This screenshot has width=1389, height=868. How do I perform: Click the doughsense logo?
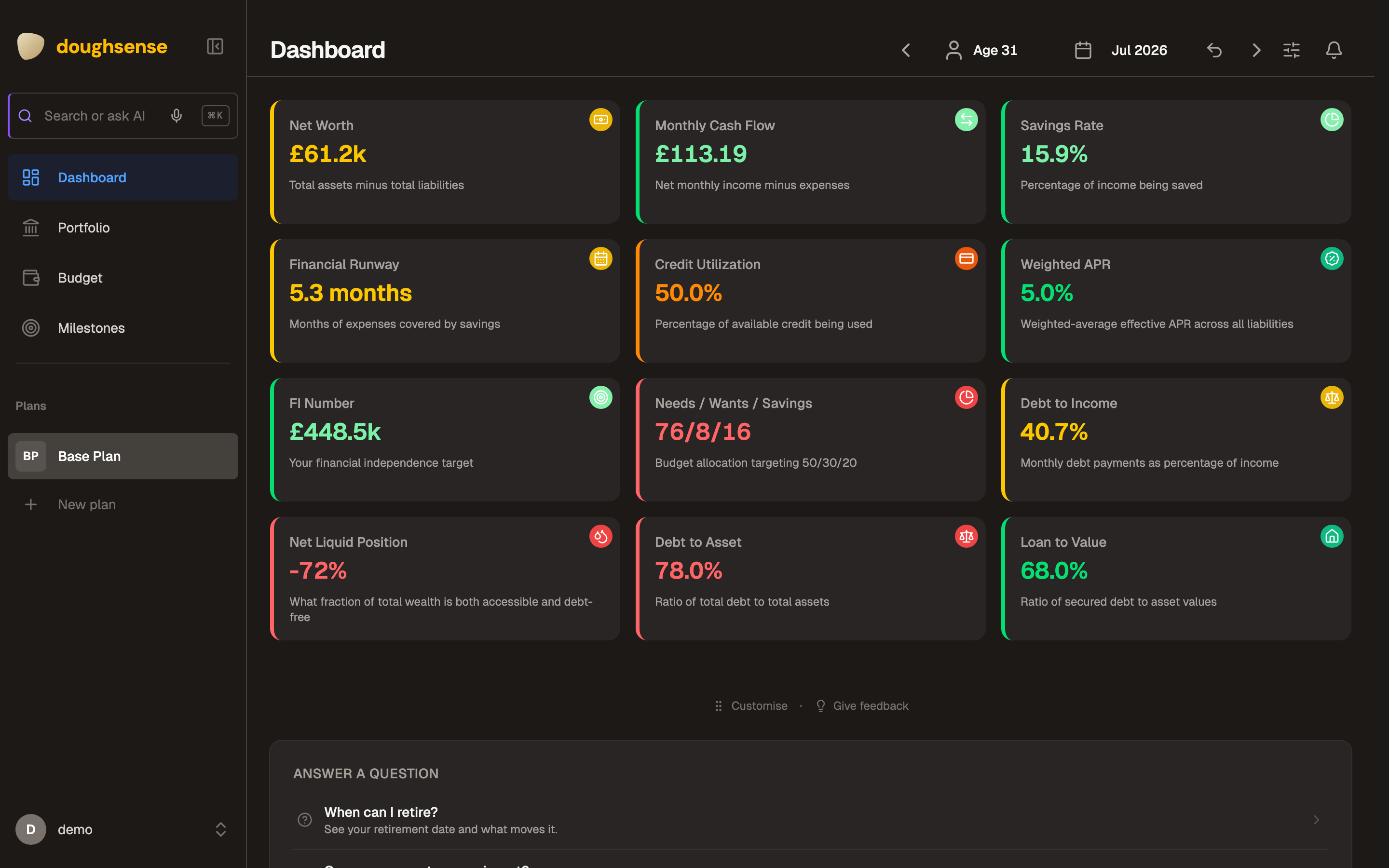point(92,46)
